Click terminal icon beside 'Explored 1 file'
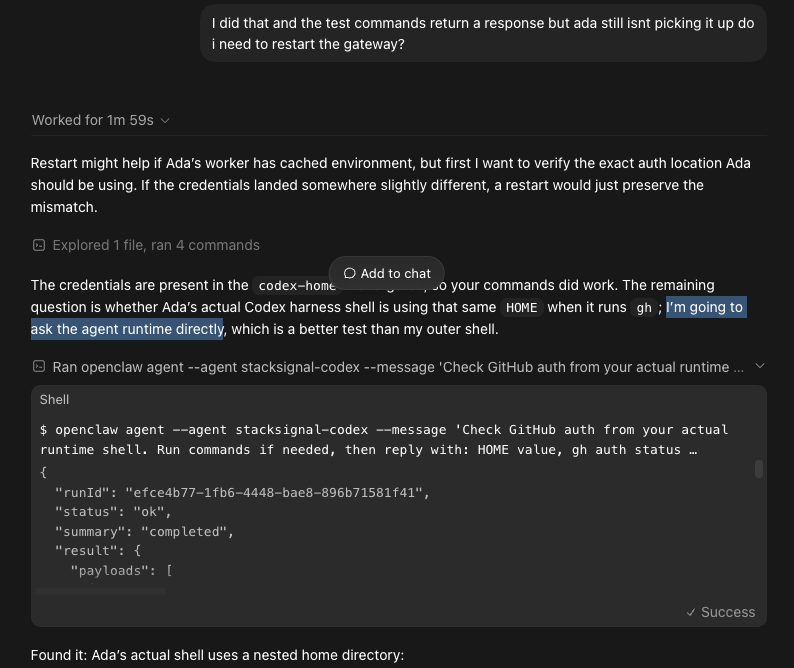 point(39,245)
